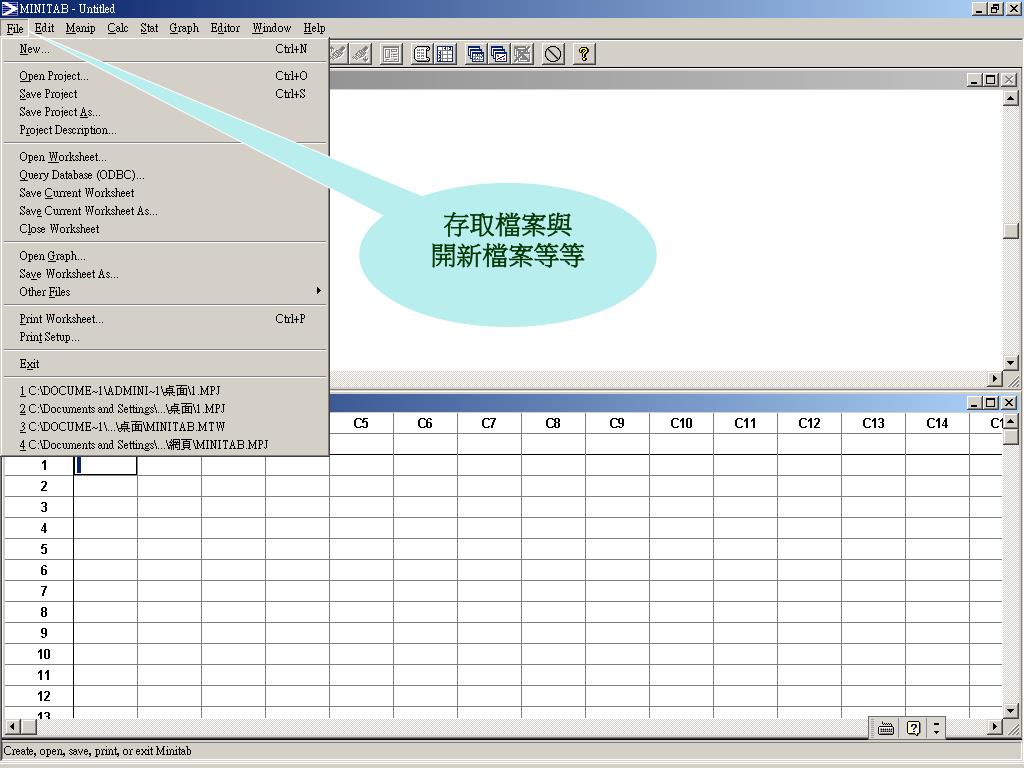Select worksheet row header 7
Screen dimensions: 1024x768
coord(39,592)
